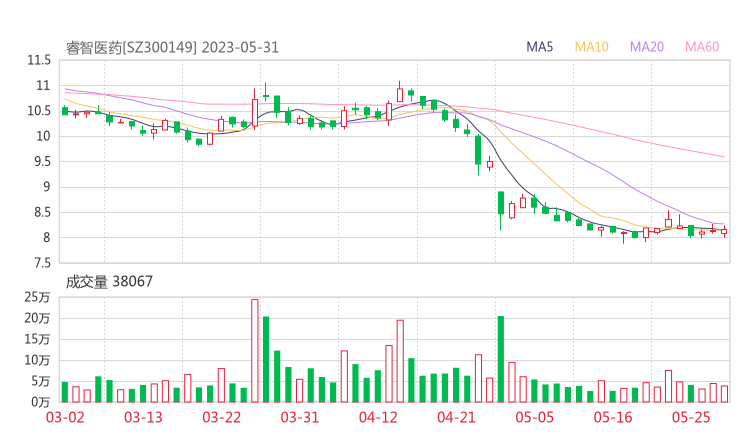Click the 04-21 date axis label

tap(456, 417)
